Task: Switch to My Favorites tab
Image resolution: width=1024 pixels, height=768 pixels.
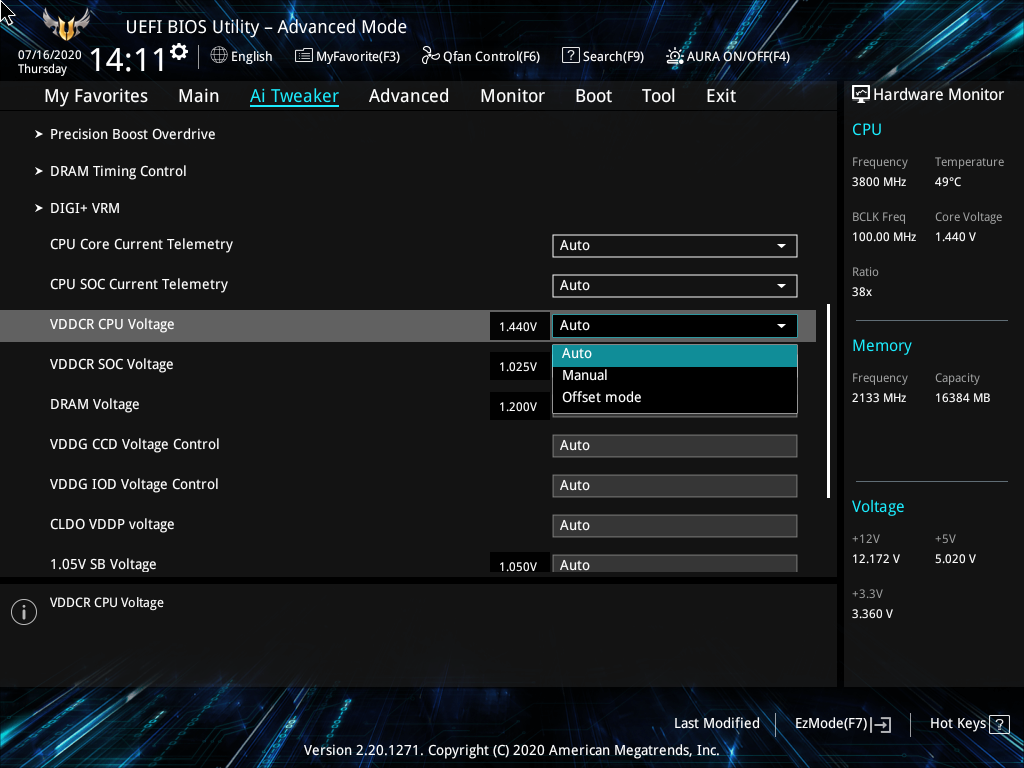Action: coord(96,96)
